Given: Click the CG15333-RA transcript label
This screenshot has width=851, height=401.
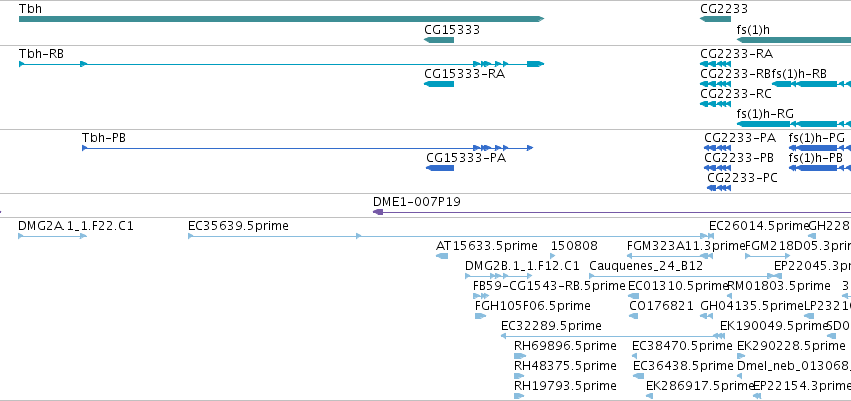Looking at the screenshot, I should [465, 74].
